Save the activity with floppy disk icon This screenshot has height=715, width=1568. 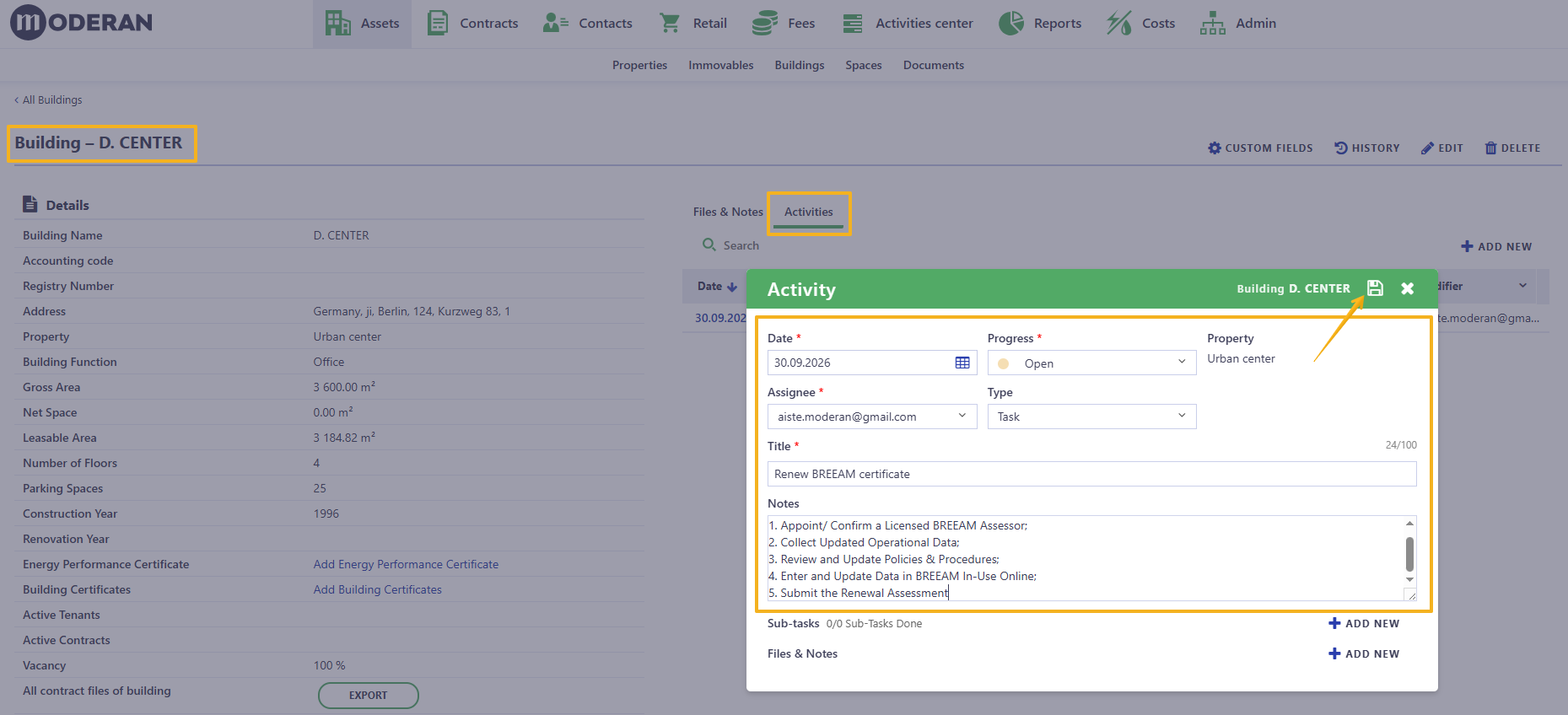1375,288
